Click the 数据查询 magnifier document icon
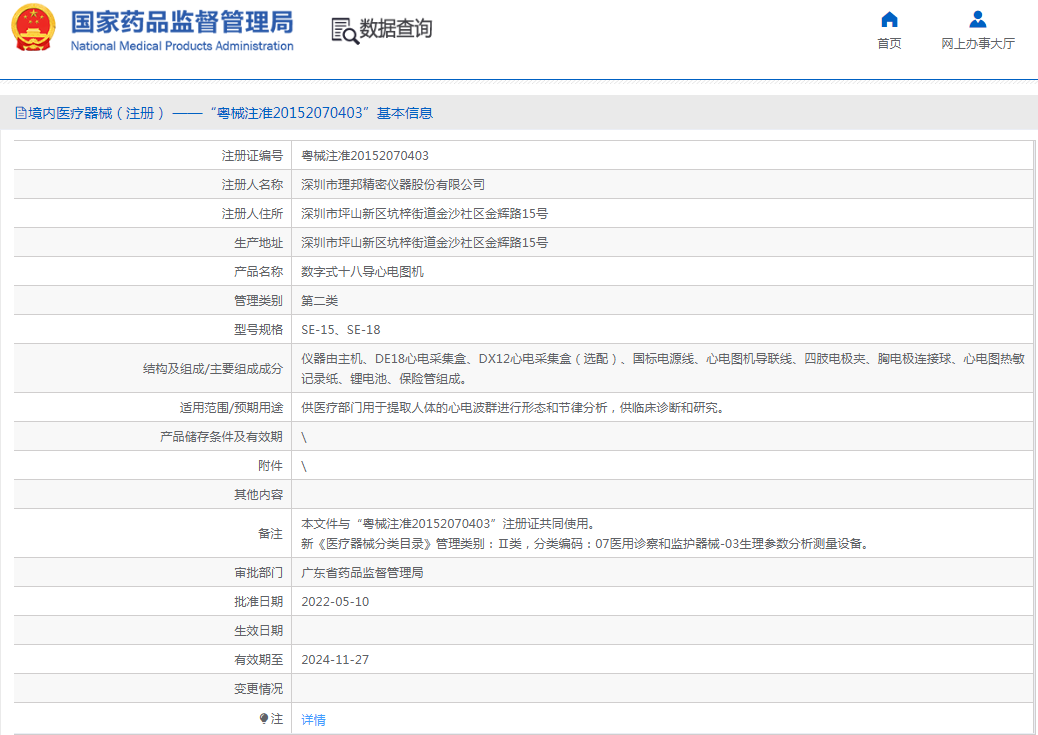This screenshot has width=1038, height=735. coord(344,31)
